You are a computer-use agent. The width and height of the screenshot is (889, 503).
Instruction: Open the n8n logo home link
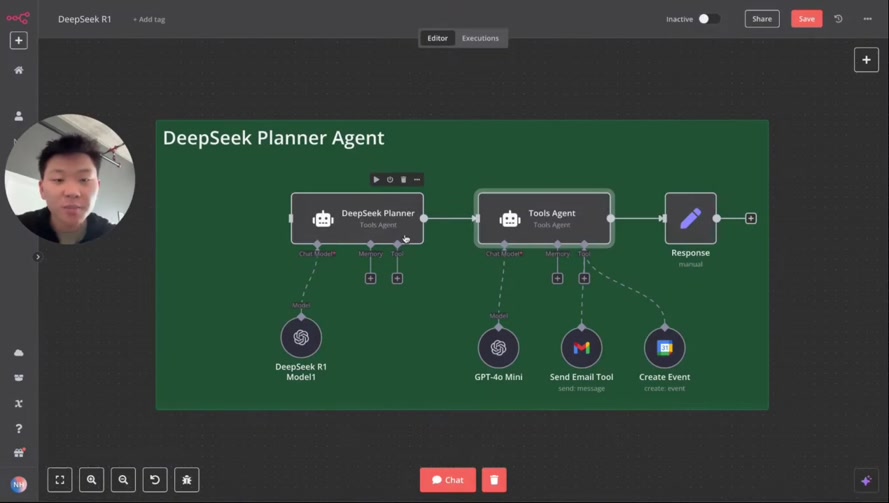pos(18,18)
